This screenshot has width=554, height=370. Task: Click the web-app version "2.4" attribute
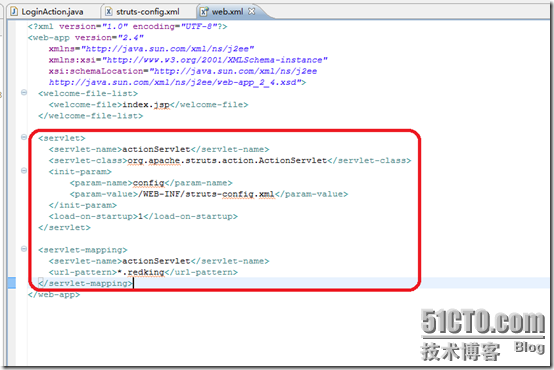pyautogui.click(x=109, y=38)
